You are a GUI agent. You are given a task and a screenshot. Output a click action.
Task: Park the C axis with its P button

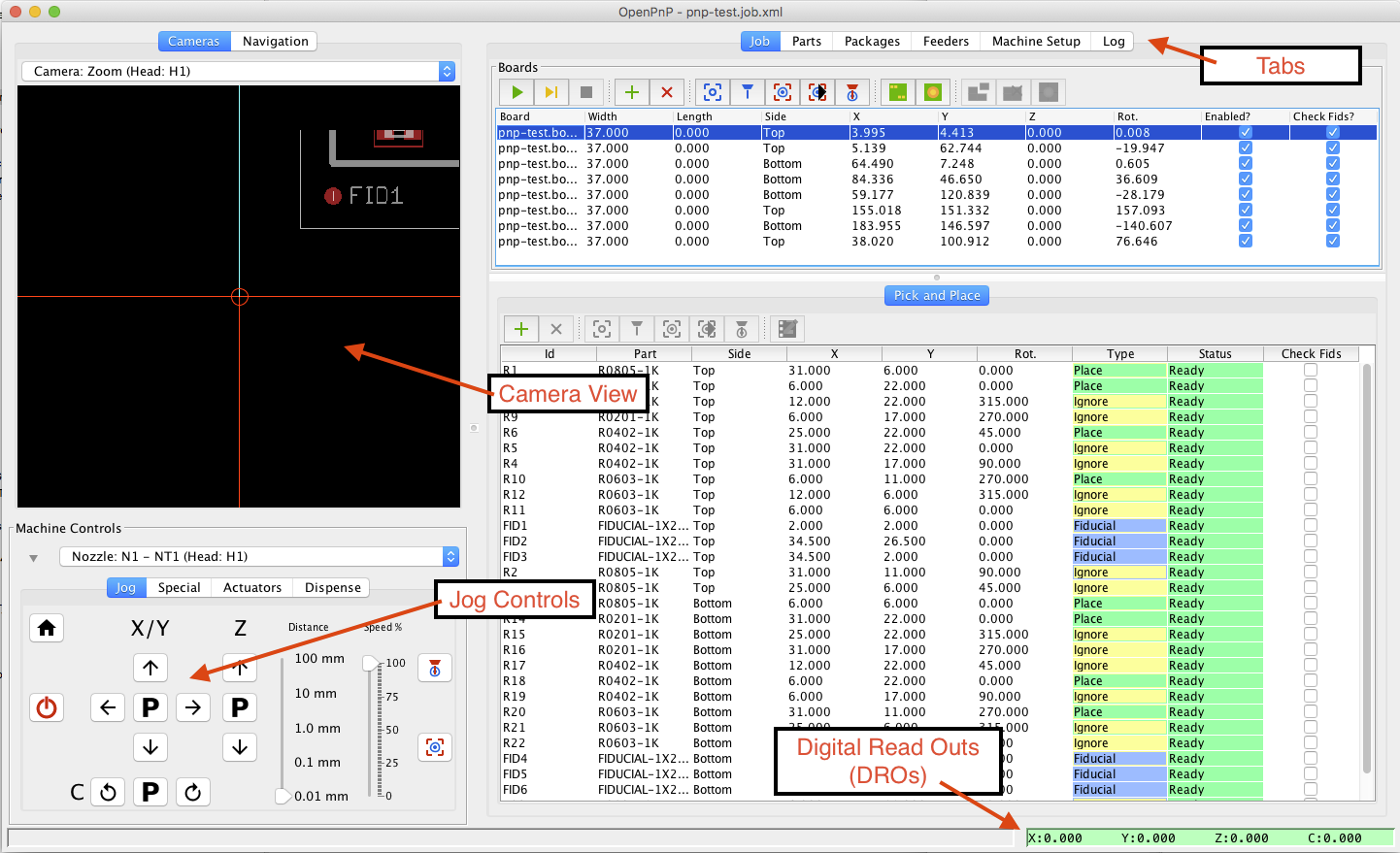(x=150, y=792)
